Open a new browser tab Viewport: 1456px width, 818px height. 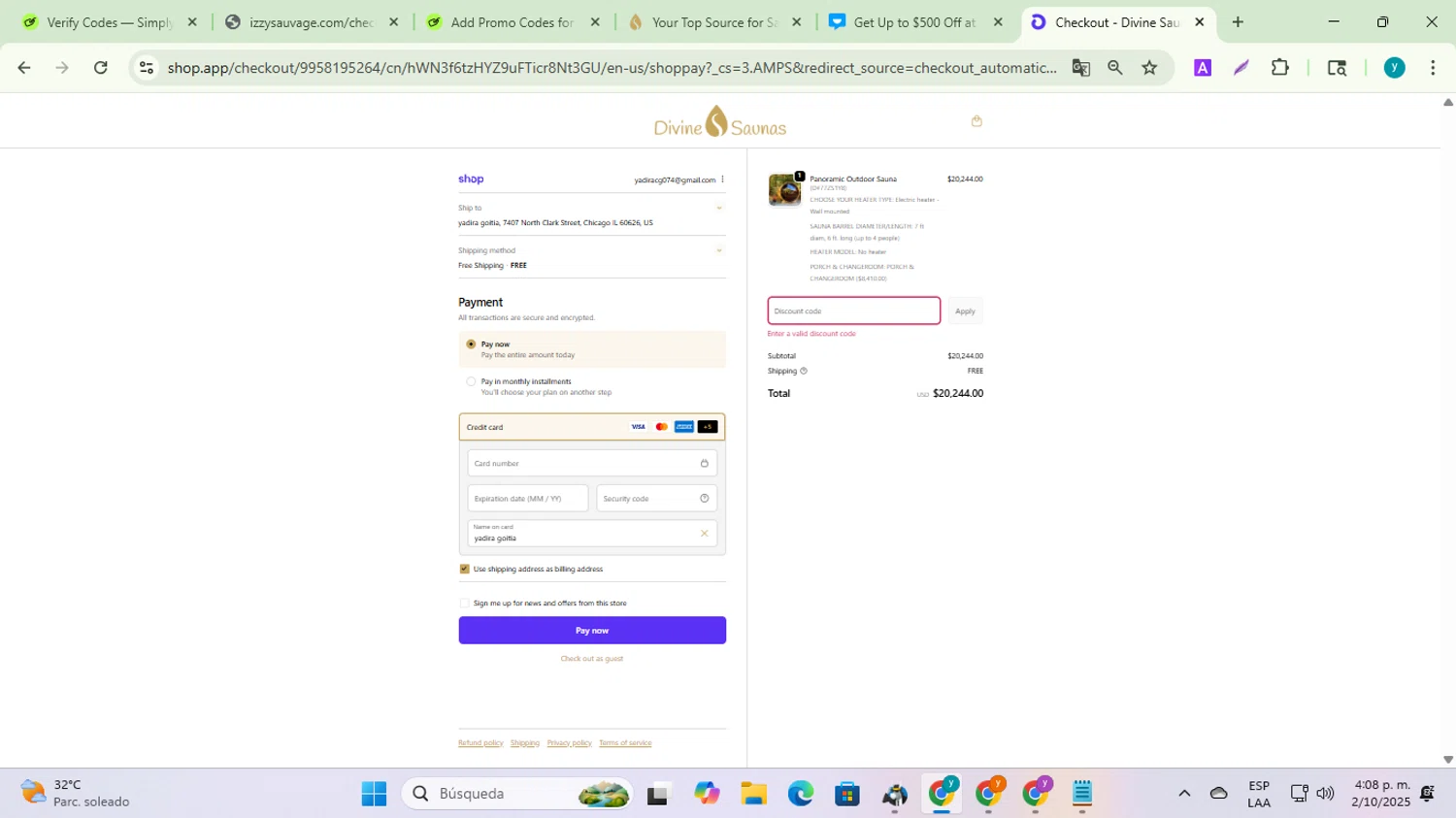tap(1237, 22)
